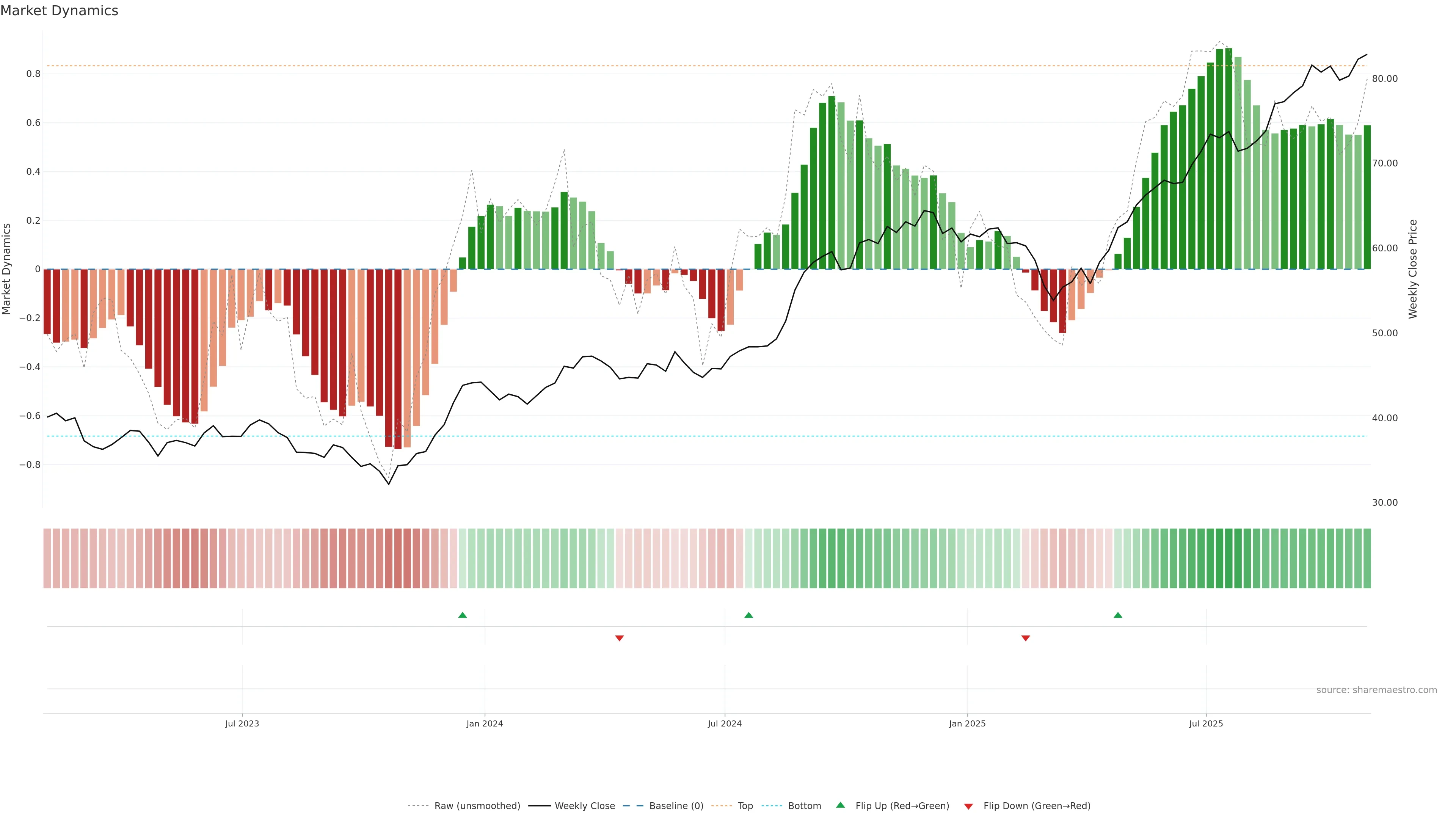
Task: Click red flip-down marker after Jan 2025
Action: (x=1025, y=638)
